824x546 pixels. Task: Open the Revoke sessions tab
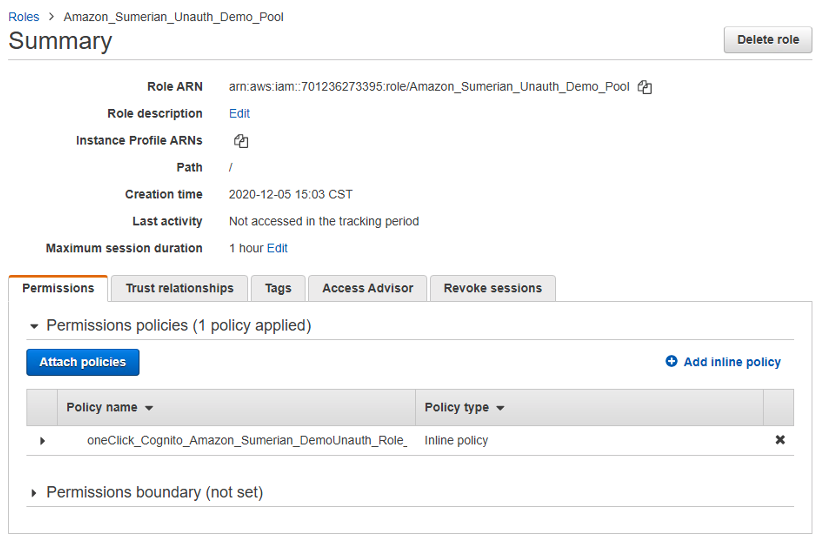click(x=492, y=288)
